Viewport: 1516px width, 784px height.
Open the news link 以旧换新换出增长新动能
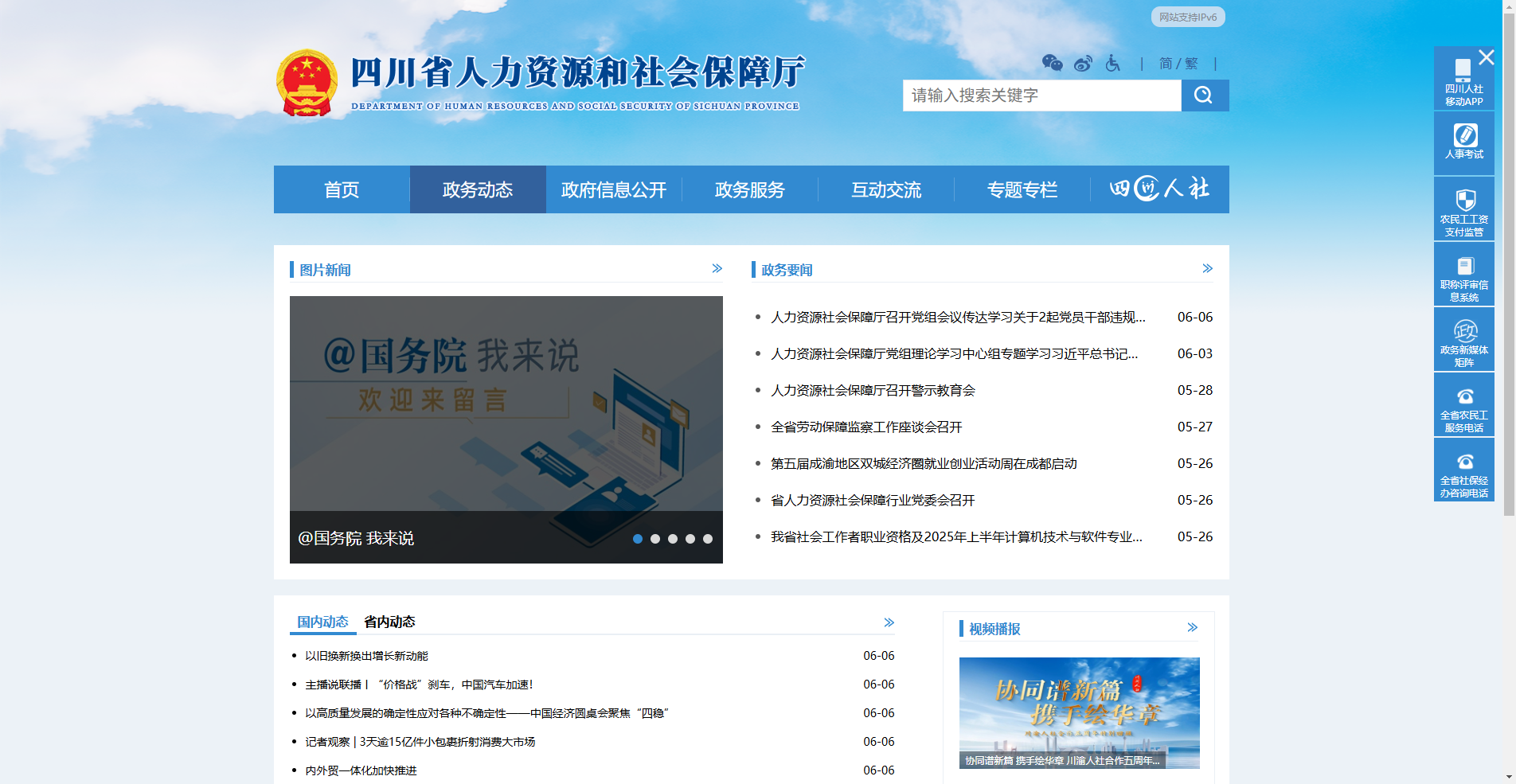(368, 656)
